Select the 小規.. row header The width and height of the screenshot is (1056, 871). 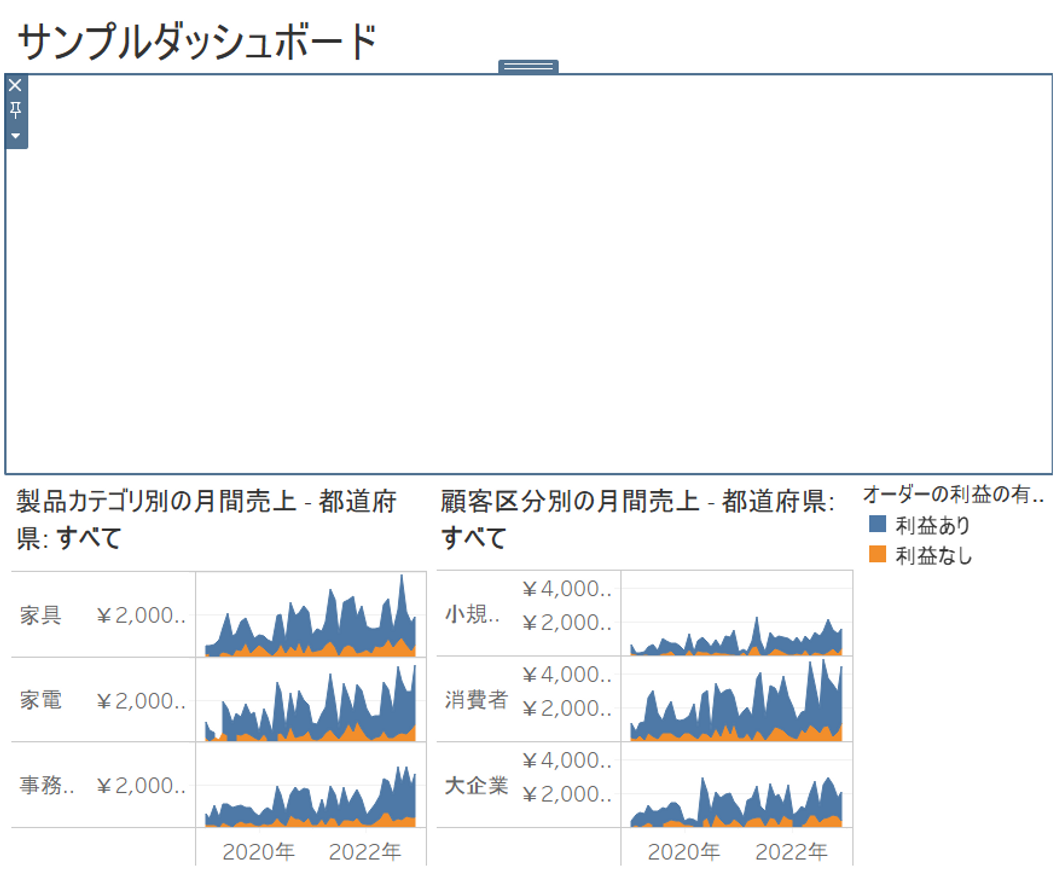(472, 614)
